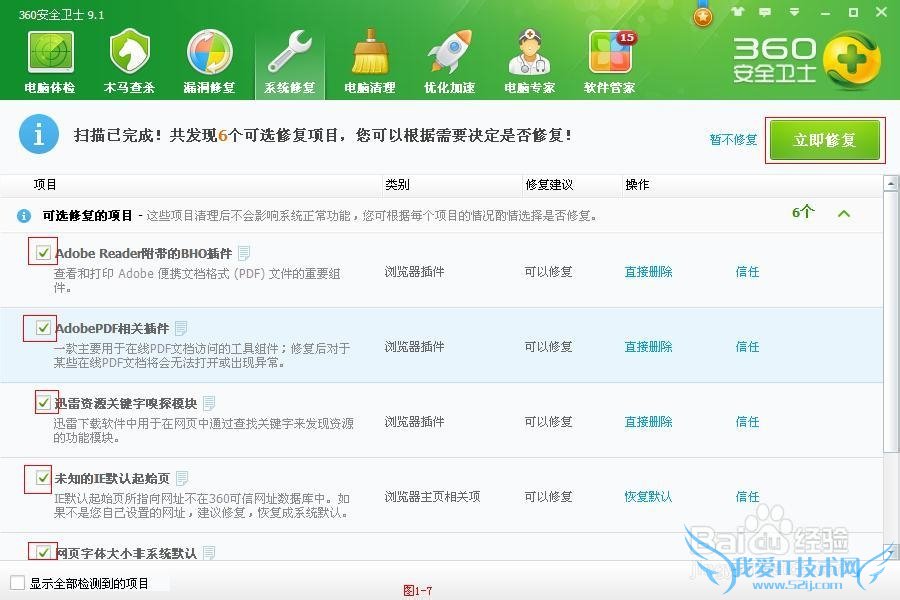Uncheck 未知的IE默认起始页 checkbox
Viewport: 900px width, 600px height.
point(43,478)
